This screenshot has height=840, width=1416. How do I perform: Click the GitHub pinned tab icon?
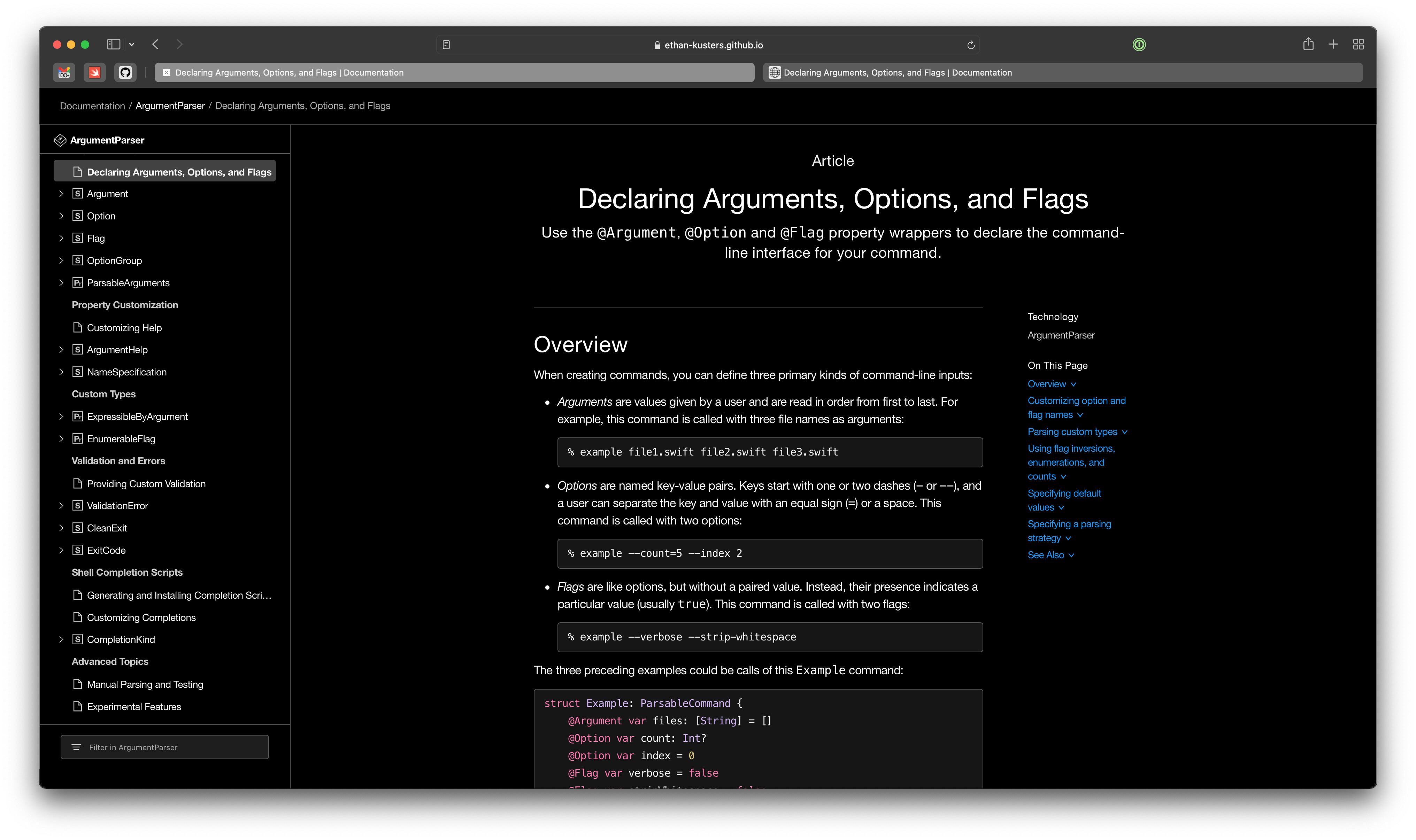pos(125,72)
